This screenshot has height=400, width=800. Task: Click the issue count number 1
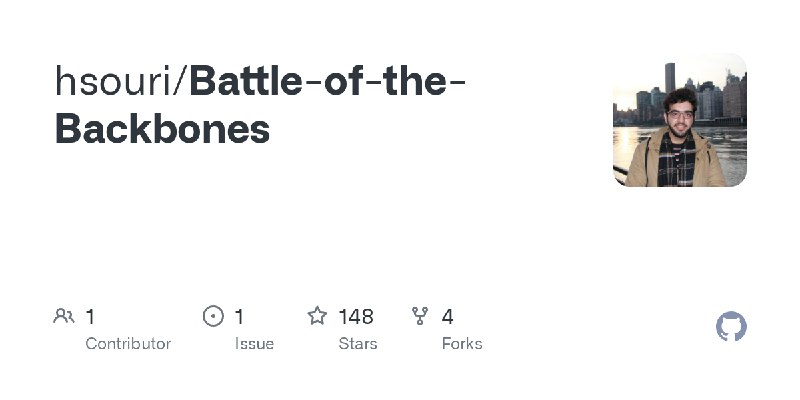(239, 317)
